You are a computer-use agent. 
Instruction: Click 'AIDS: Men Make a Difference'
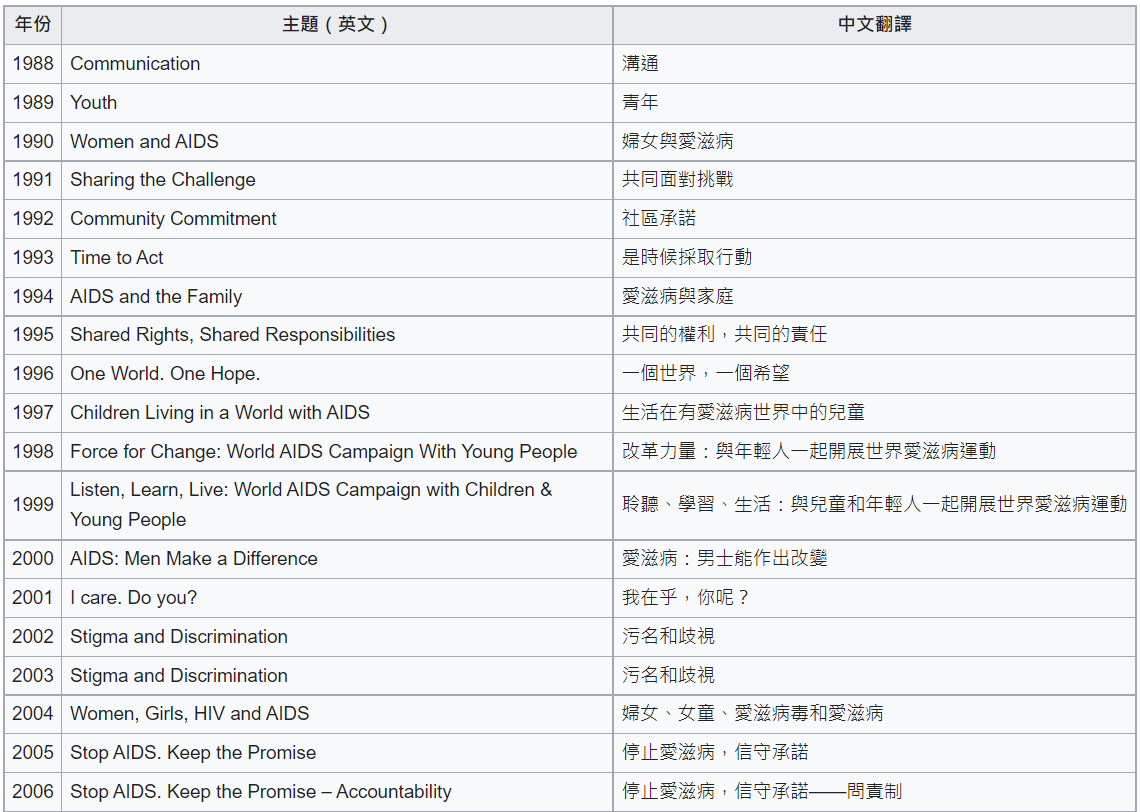click(194, 558)
